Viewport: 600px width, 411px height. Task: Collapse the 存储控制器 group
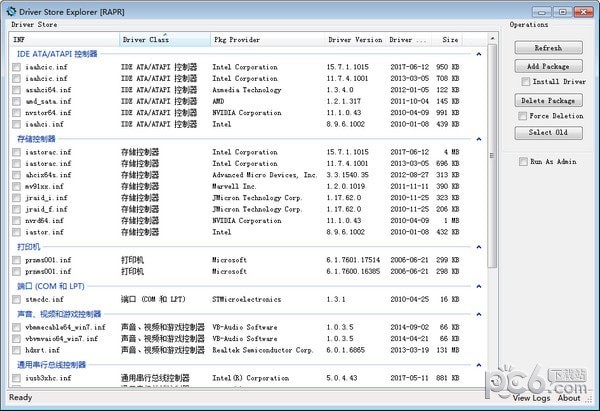coord(479,139)
